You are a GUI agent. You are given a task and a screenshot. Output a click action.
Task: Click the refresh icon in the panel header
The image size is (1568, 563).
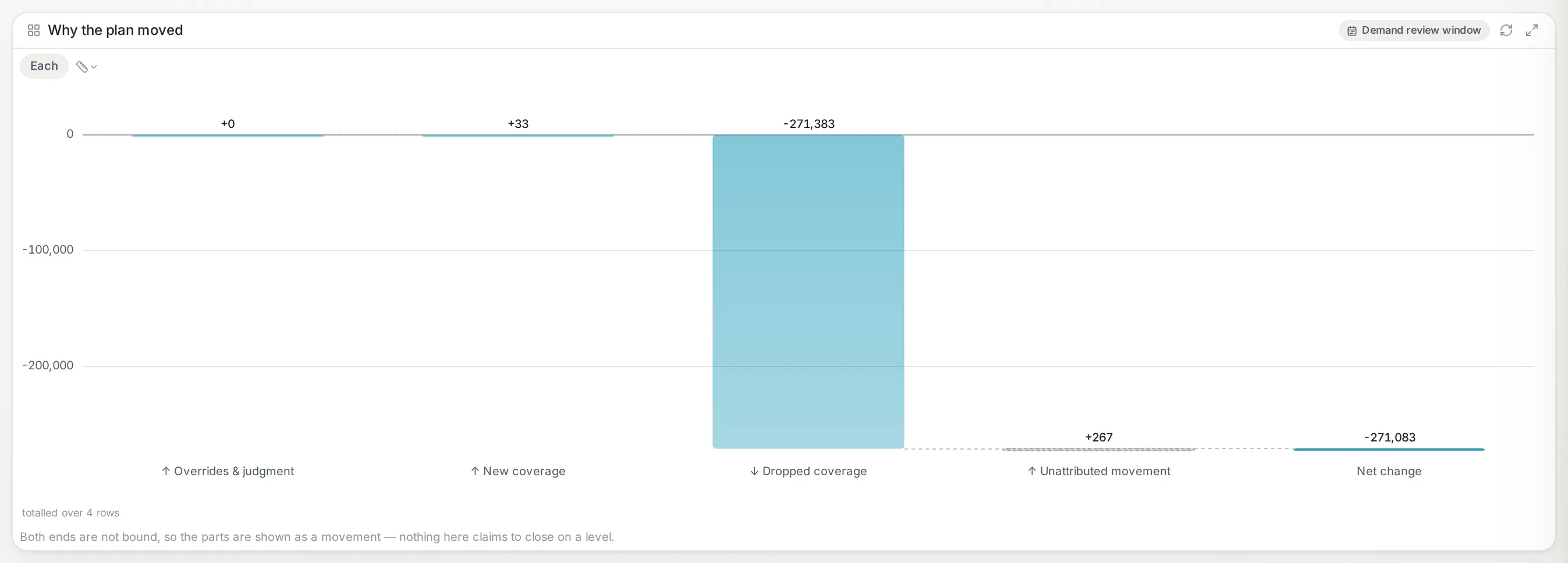[x=1506, y=30]
